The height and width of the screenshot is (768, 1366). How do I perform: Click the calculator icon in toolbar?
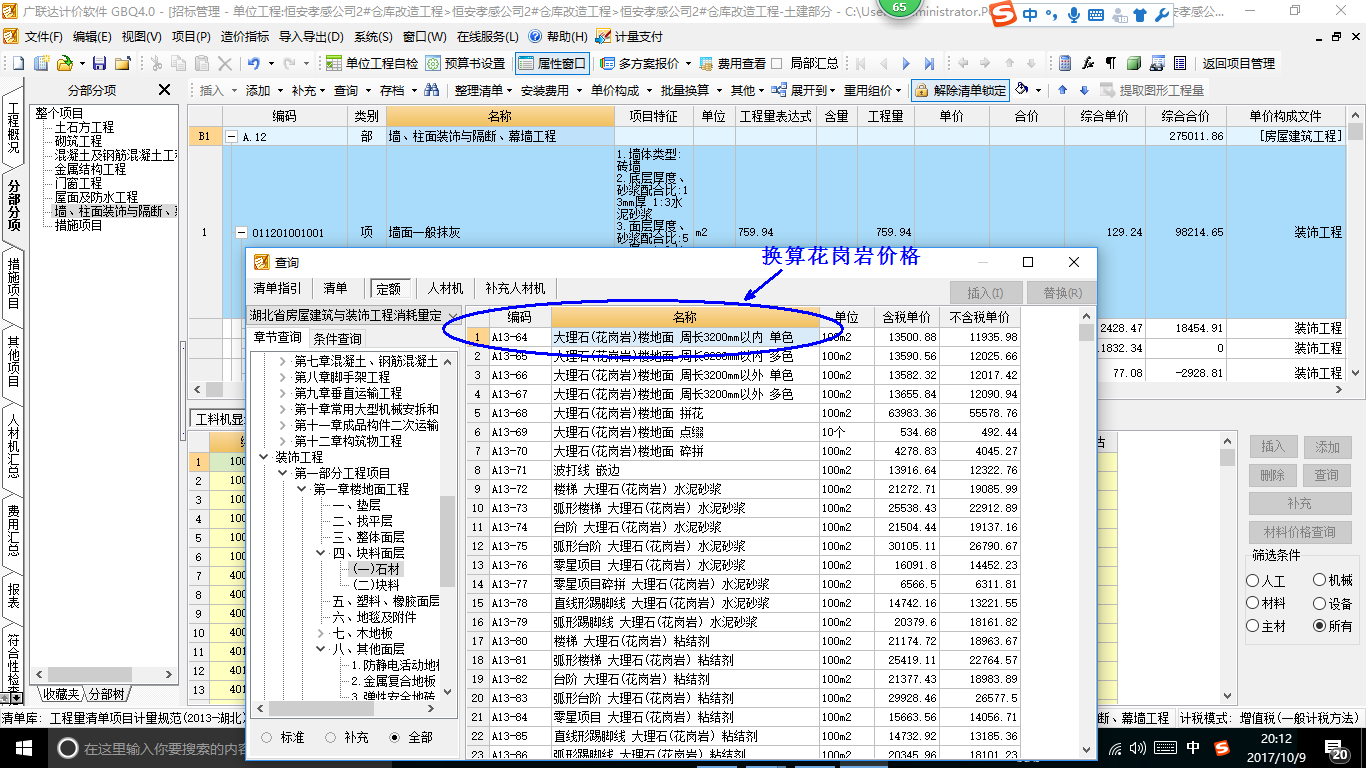pos(1066,63)
